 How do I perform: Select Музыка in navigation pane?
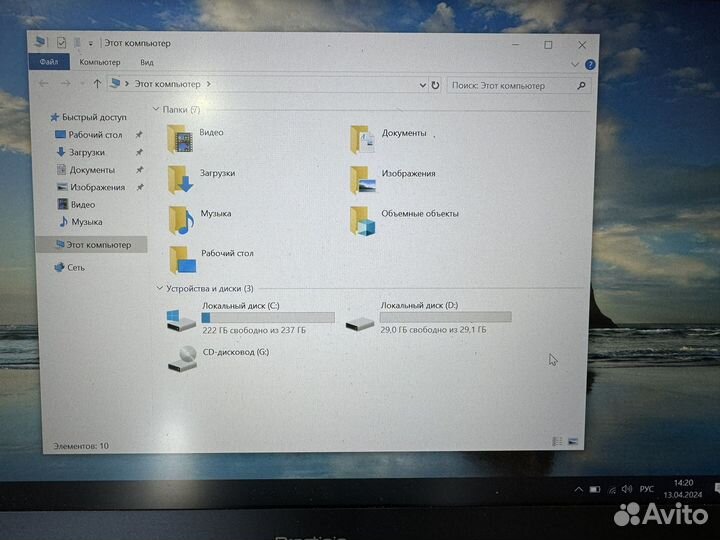click(81, 222)
